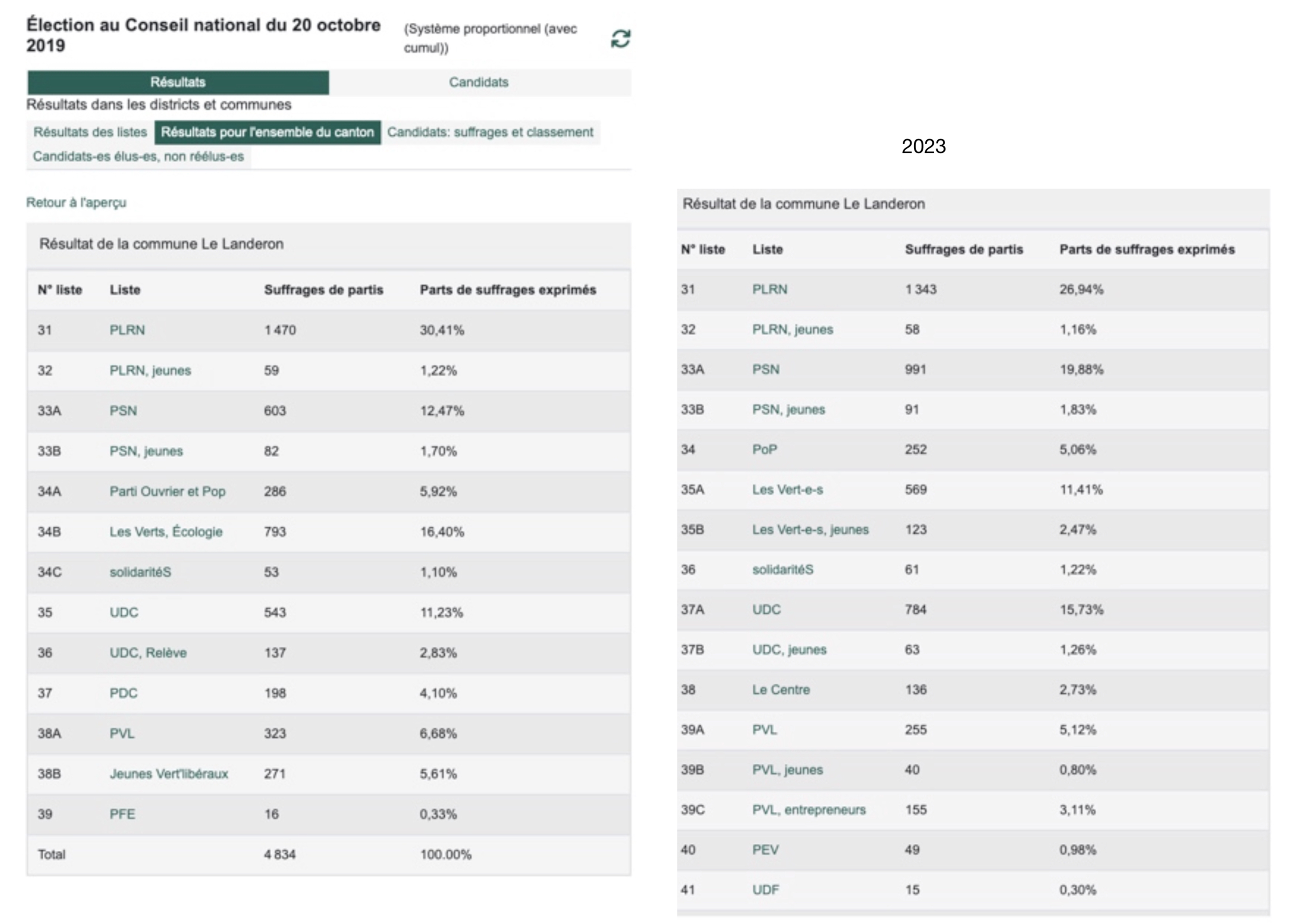Screen dimensions: 1315x924
Task: Click the PoP list in 2023 table
Action: (764, 449)
